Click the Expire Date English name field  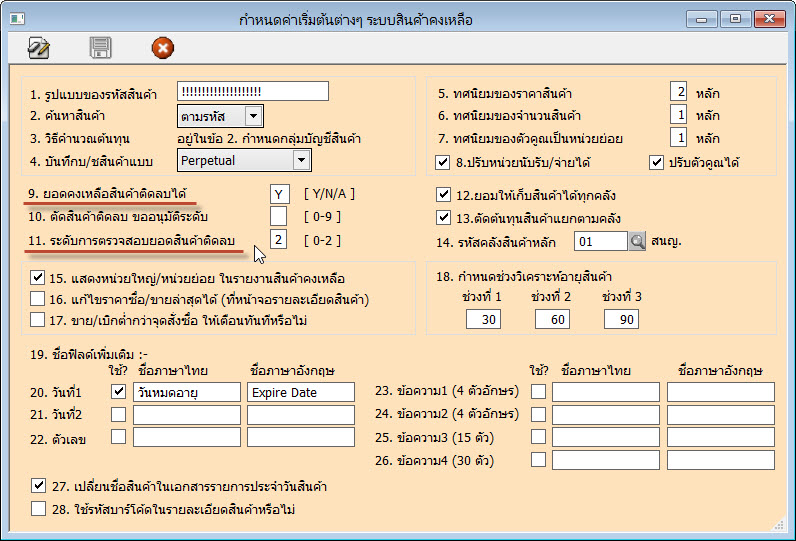point(301,392)
